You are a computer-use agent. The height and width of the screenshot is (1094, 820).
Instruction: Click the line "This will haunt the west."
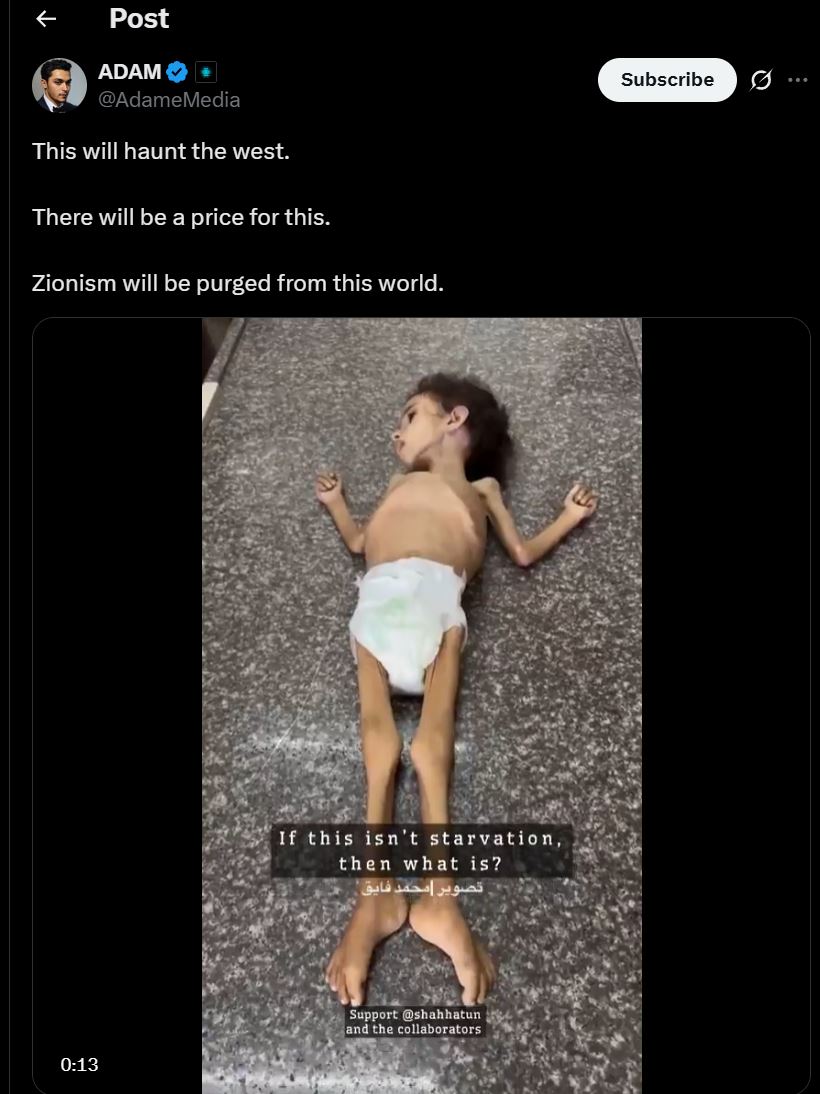(161, 151)
